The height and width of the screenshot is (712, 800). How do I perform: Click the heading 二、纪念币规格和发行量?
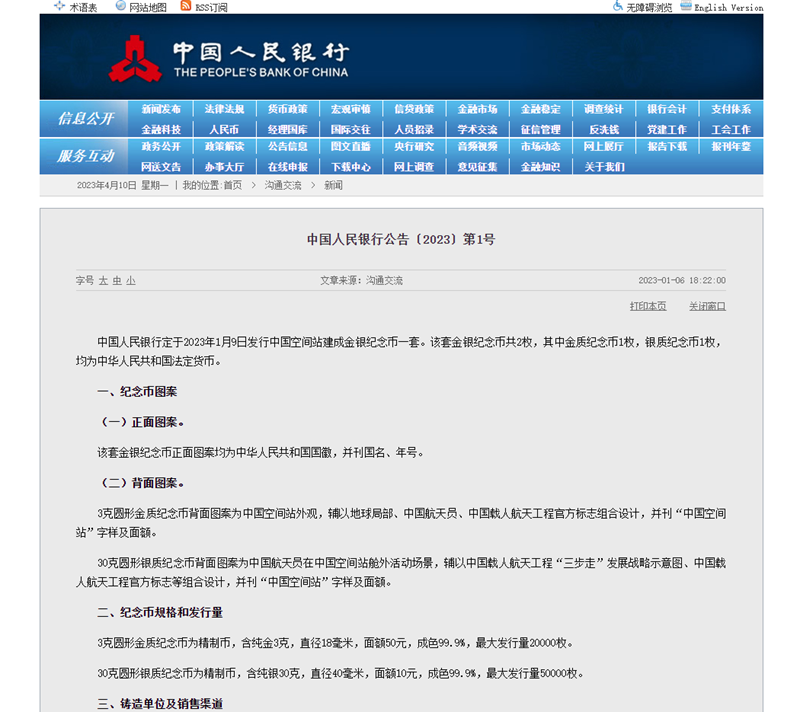[160, 613]
